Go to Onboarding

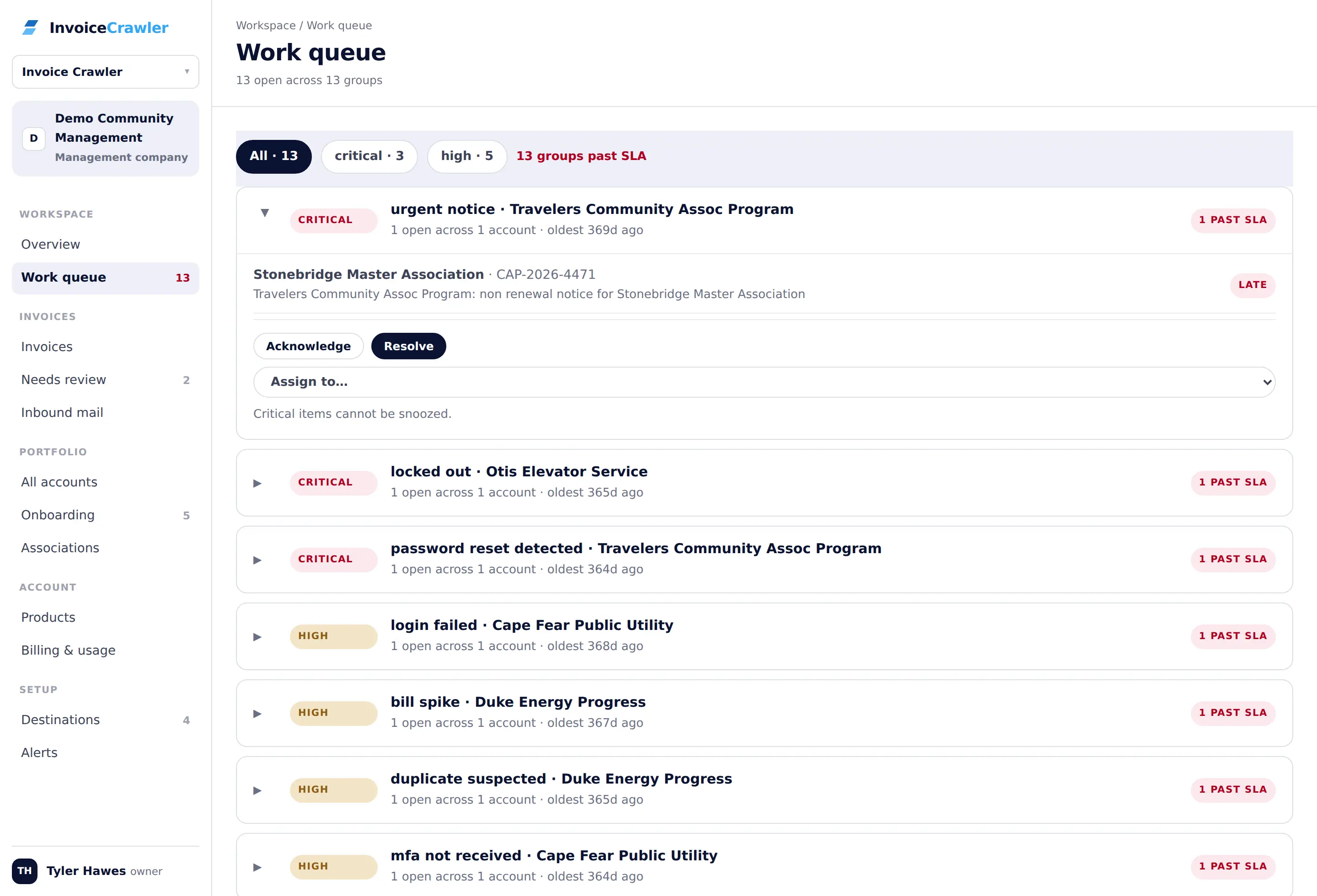point(105,515)
